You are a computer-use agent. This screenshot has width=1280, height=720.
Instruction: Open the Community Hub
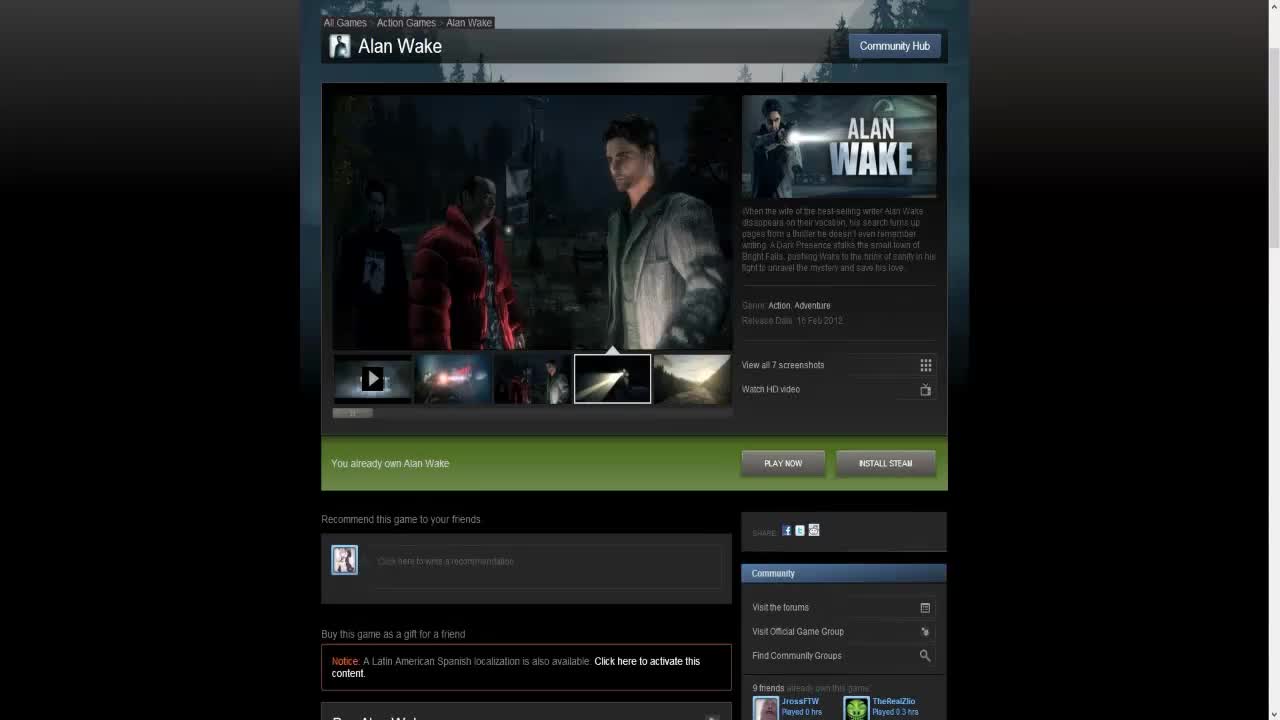click(x=895, y=46)
